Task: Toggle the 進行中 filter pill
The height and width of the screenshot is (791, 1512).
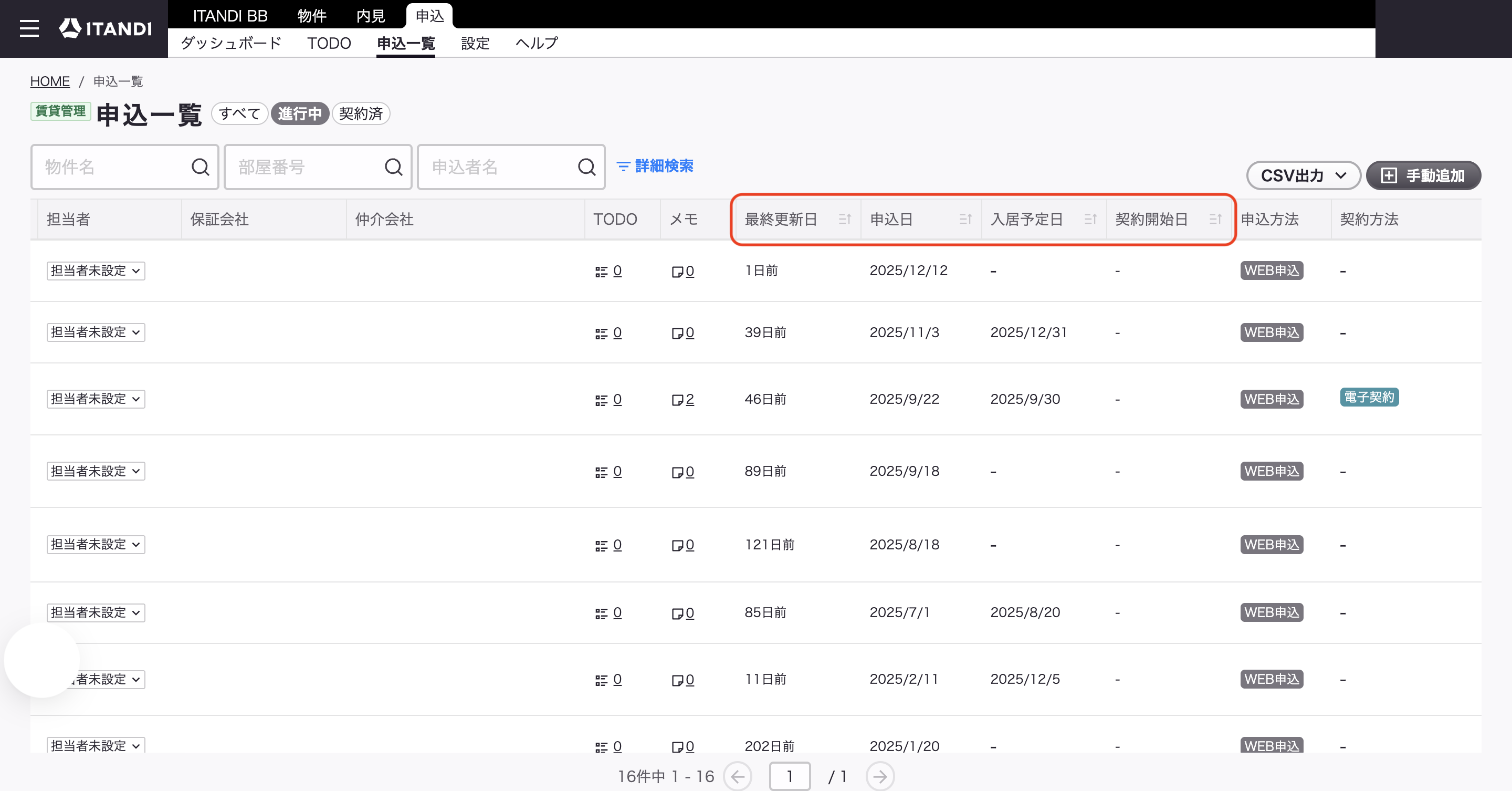Action: point(300,113)
